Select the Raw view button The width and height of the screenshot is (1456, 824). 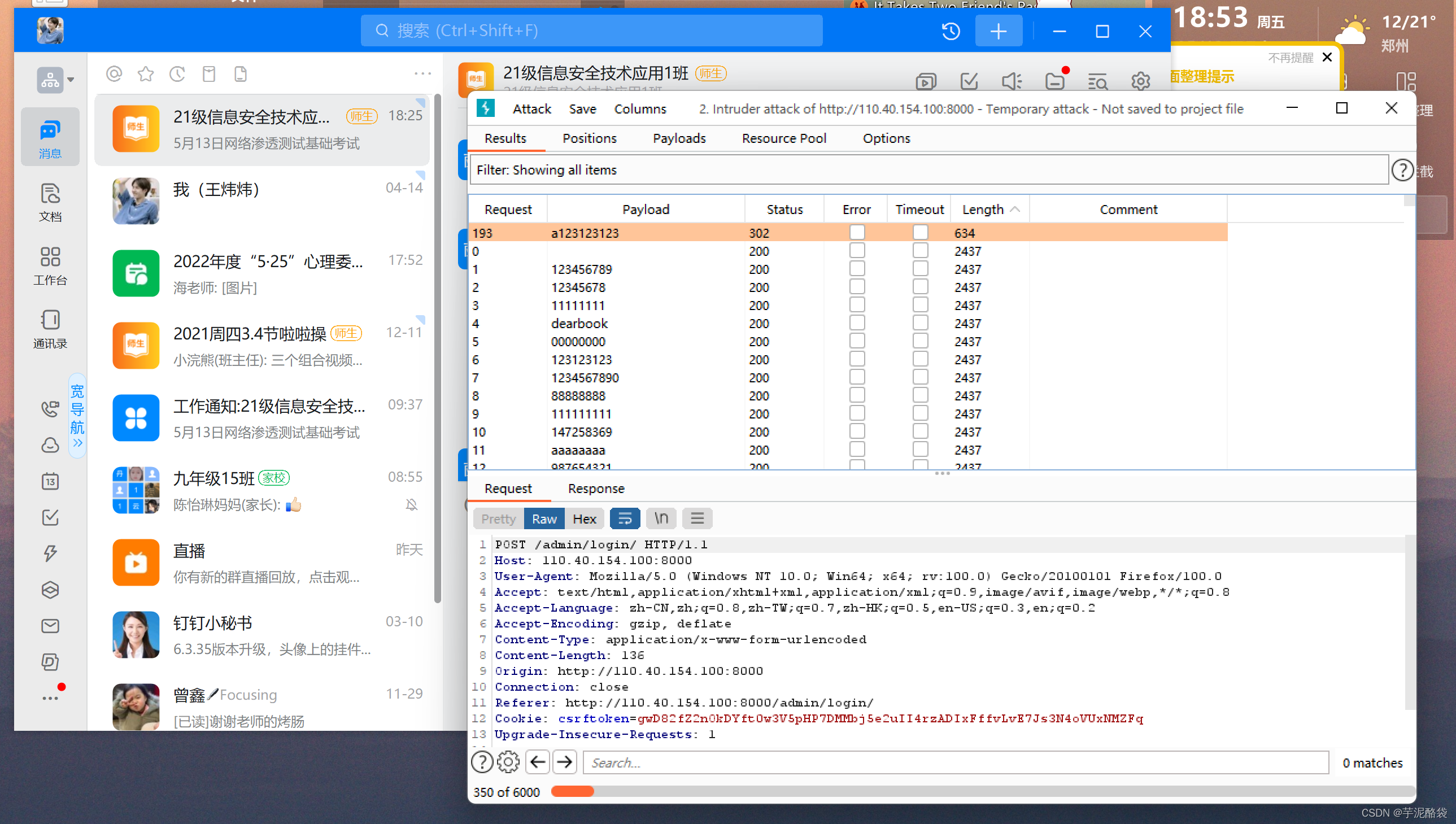[544, 519]
